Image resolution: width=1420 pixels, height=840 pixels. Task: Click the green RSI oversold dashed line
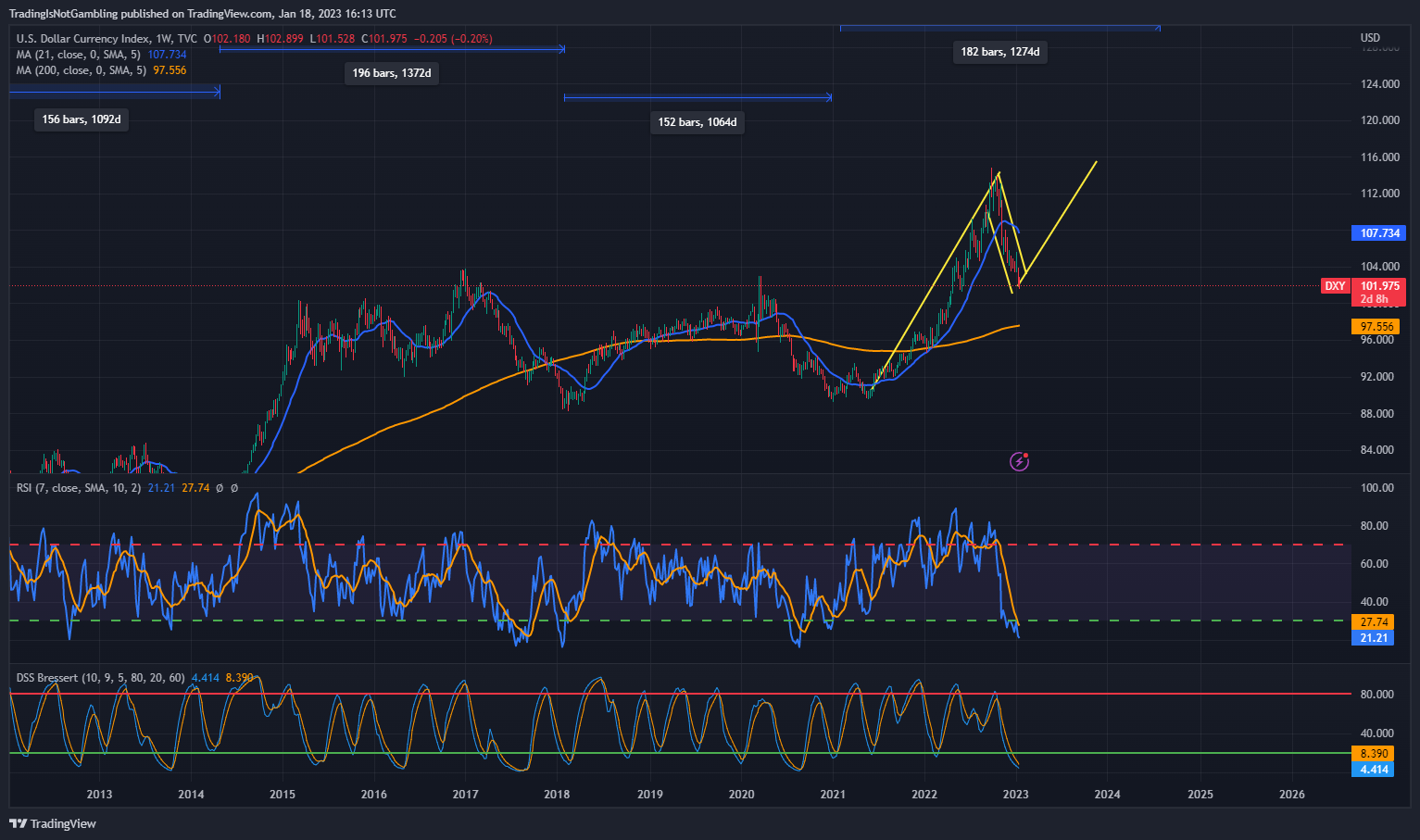click(680, 621)
